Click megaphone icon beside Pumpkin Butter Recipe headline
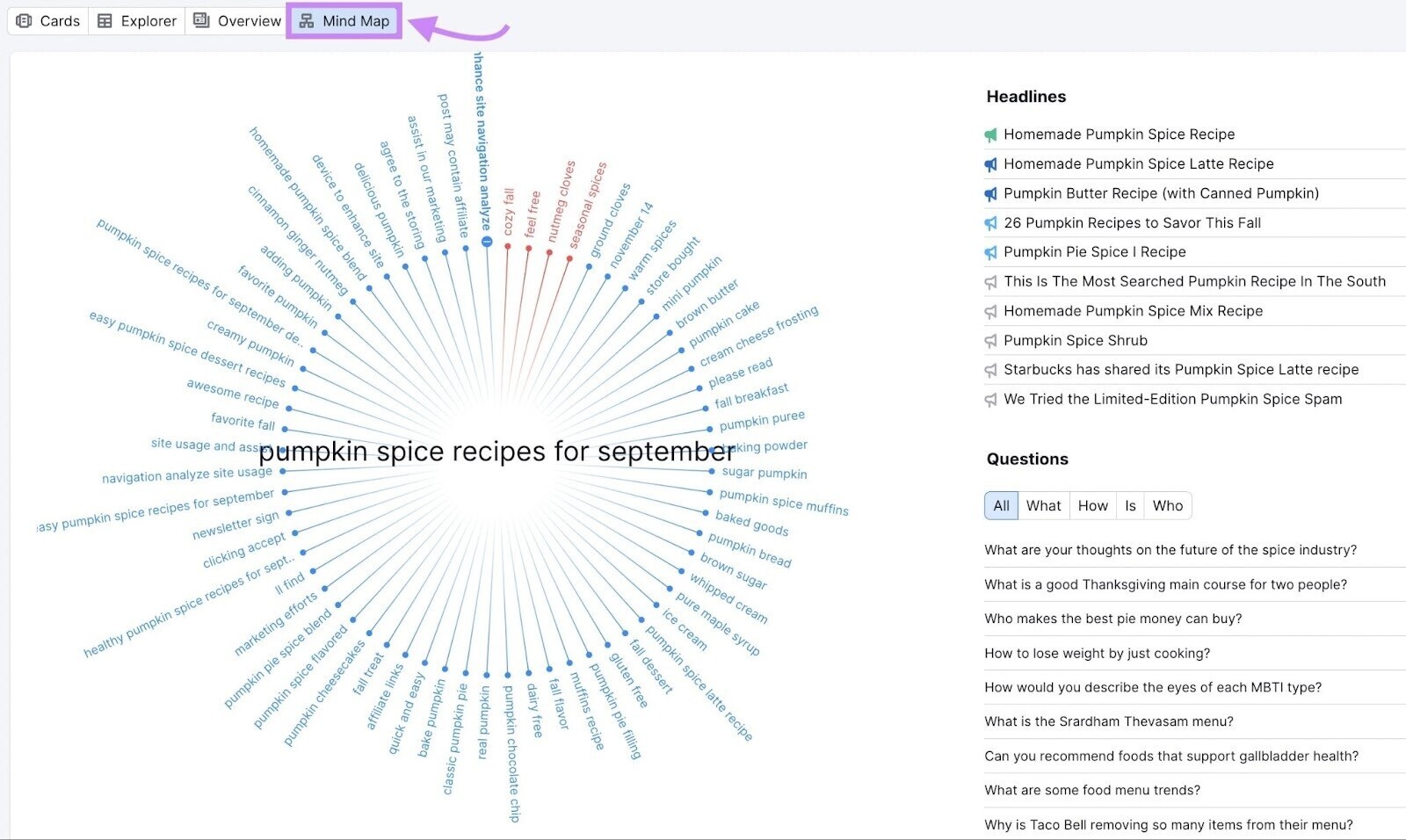 pos(990,193)
